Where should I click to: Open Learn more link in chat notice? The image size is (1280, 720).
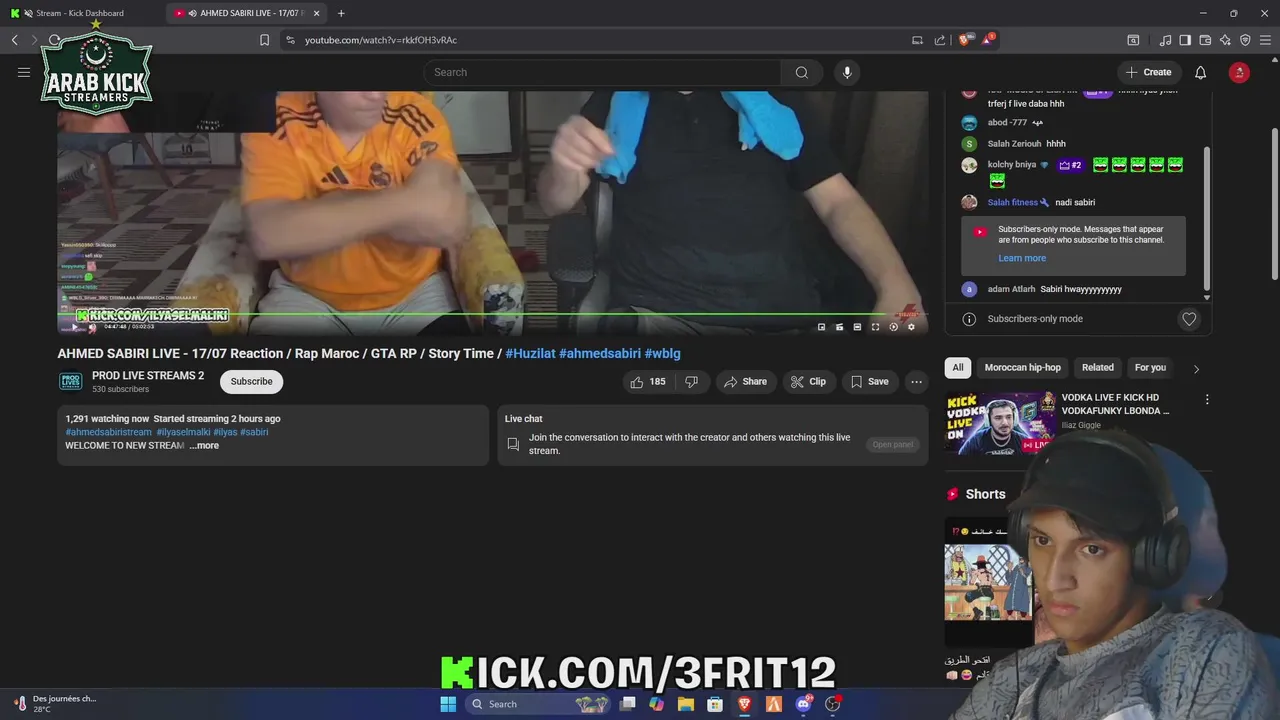coord(1022,258)
